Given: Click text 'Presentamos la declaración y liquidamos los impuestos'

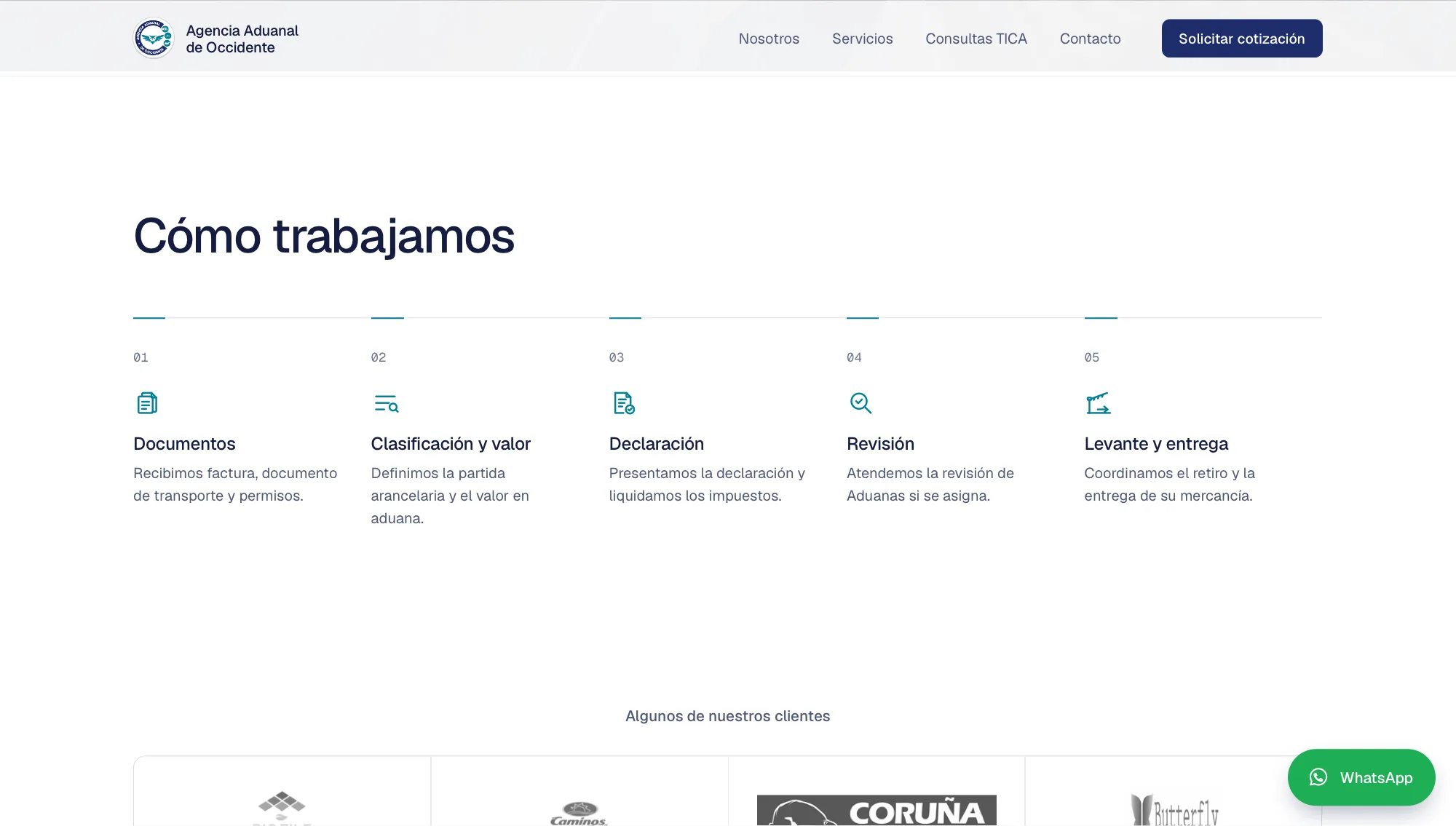Looking at the screenshot, I should tap(707, 485).
